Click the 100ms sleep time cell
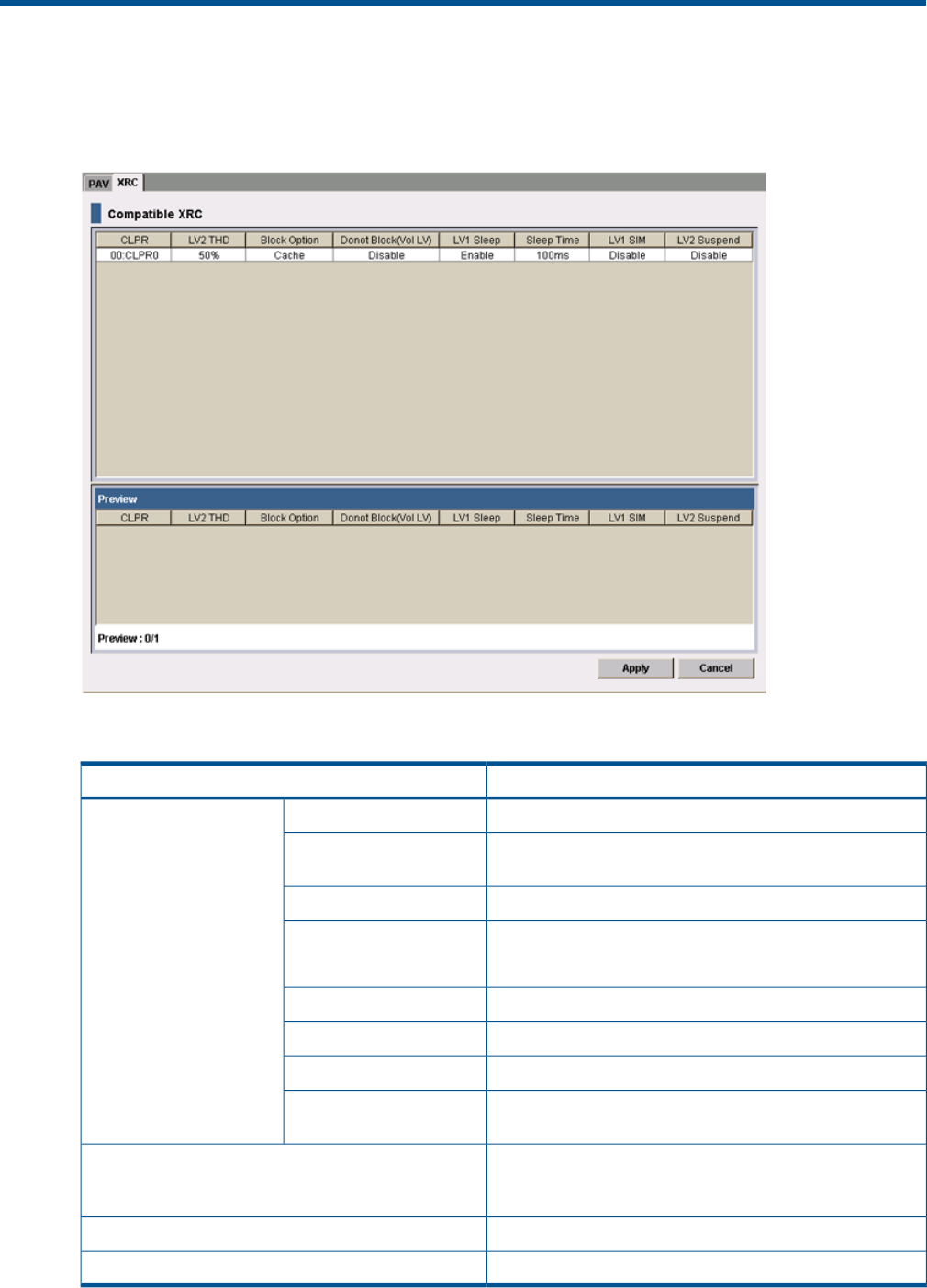The image size is (927, 1288). click(553, 255)
